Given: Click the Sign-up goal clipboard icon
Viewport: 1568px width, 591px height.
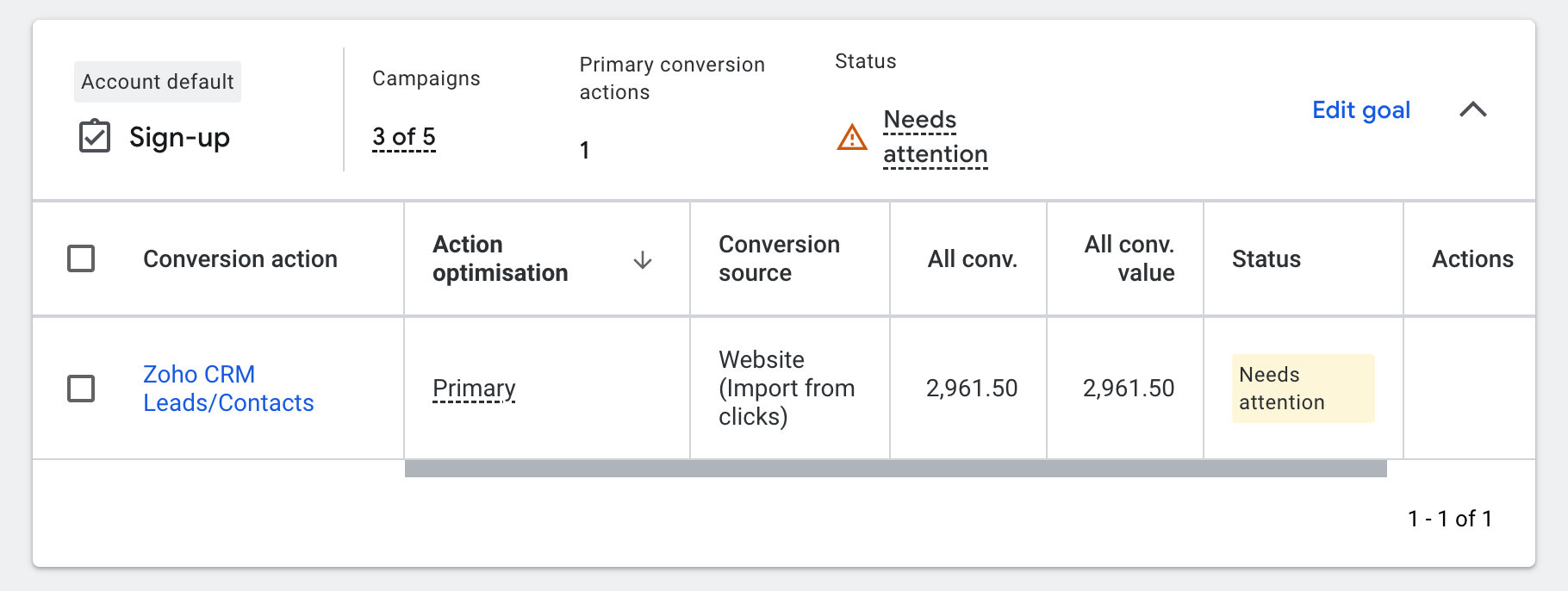Looking at the screenshot, I should pyautogui.click(x=95, y=136).
